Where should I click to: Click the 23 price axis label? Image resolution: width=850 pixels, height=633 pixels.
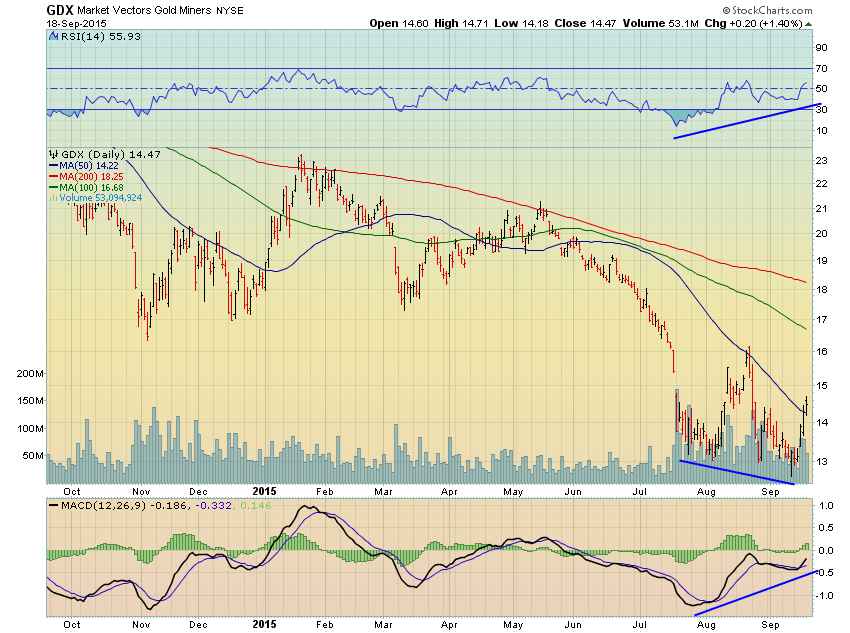pos(821,160)
